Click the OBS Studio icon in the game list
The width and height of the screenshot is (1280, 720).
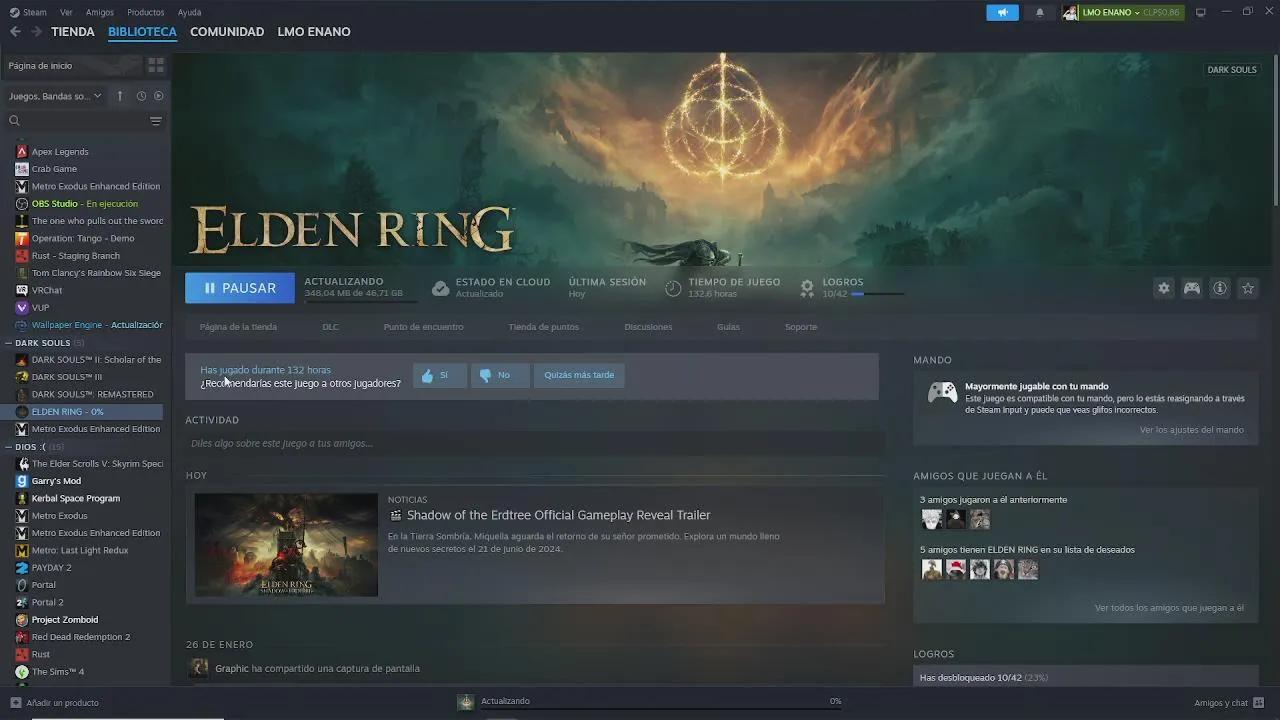(22, 204)
